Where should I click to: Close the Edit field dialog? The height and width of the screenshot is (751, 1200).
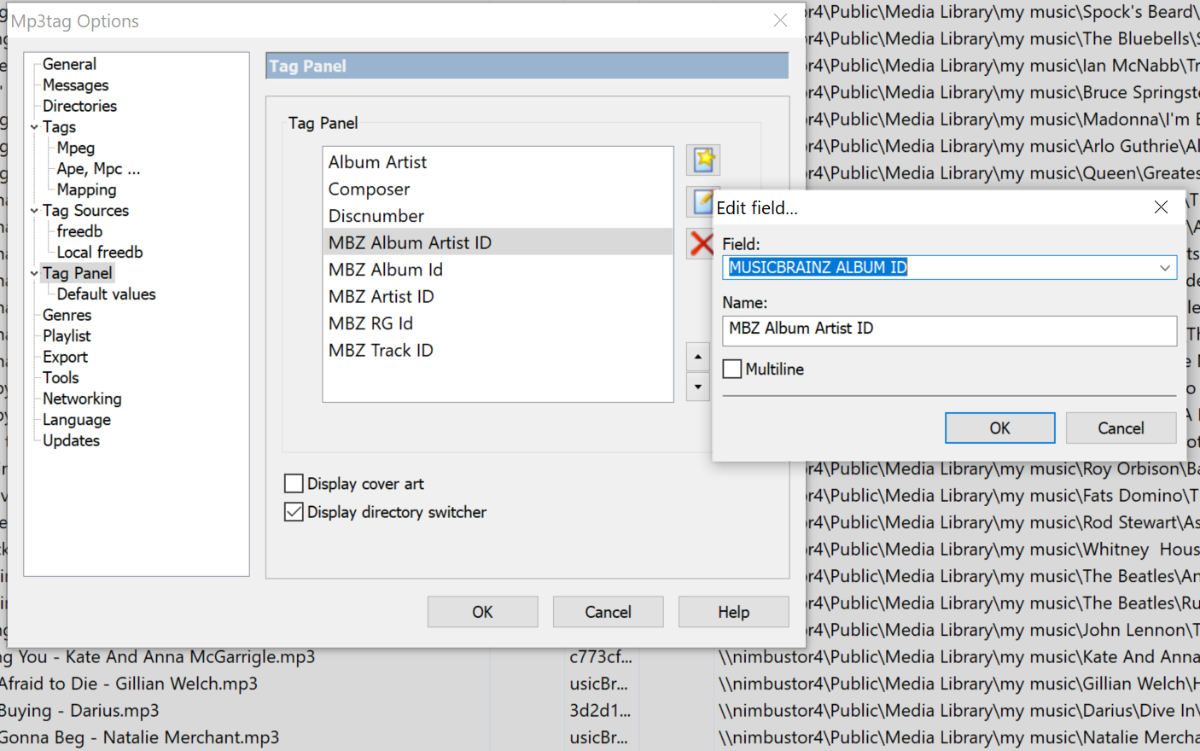1161,207
